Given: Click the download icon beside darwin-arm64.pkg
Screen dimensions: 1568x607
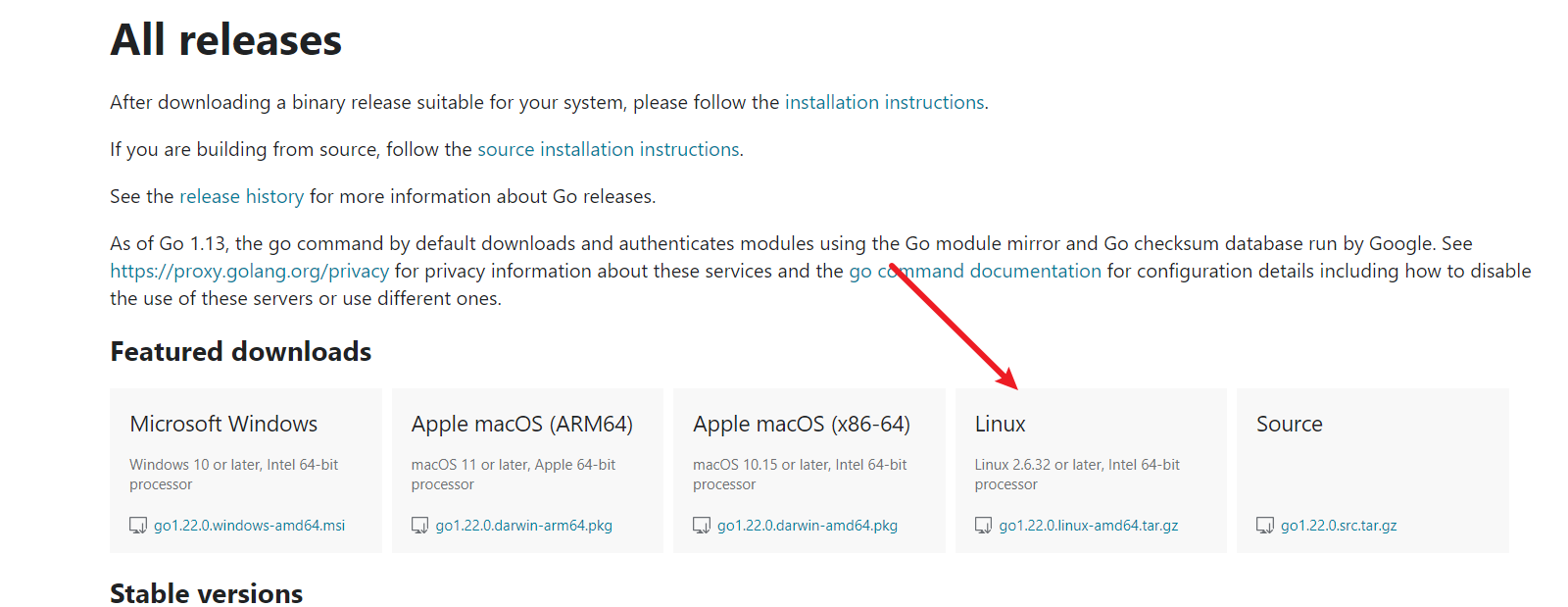Looking at the screenshot, I should click(x=419, y=526).
